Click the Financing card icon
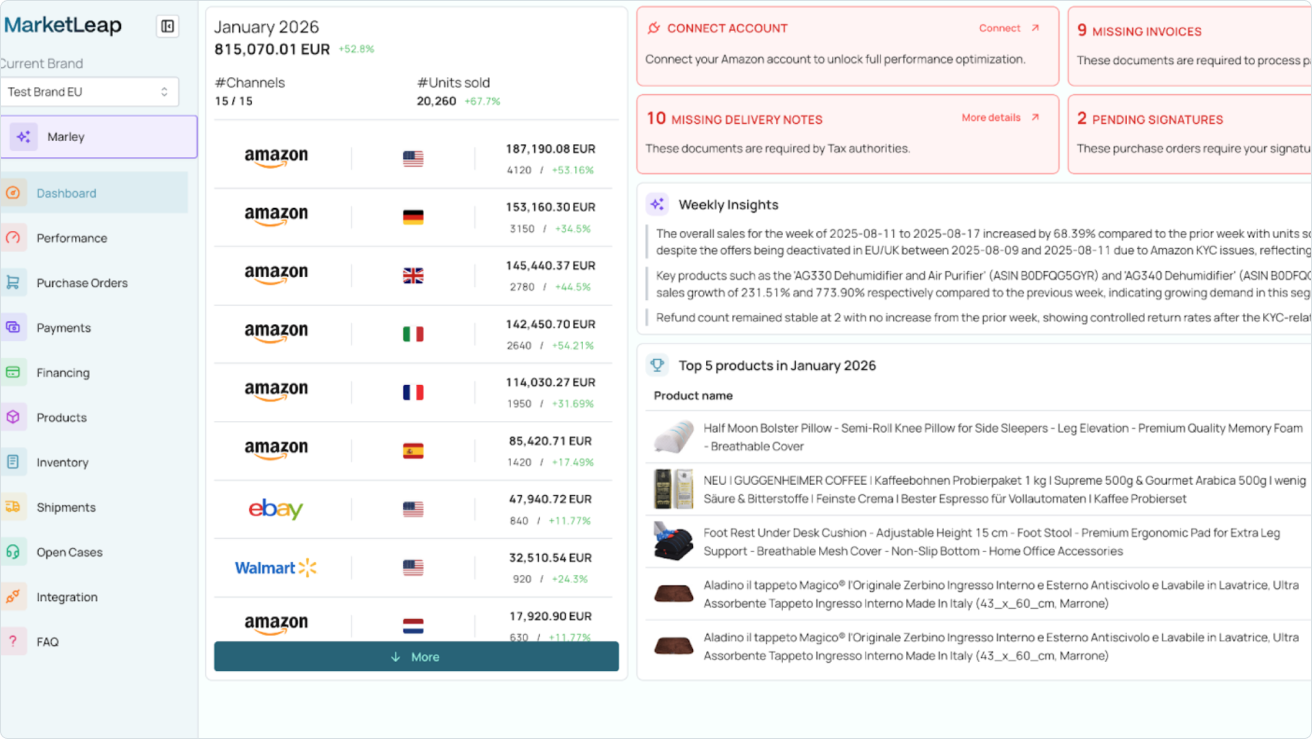Image resolution: width=1312 pixels, height=739 pixels. coord(13,372)
